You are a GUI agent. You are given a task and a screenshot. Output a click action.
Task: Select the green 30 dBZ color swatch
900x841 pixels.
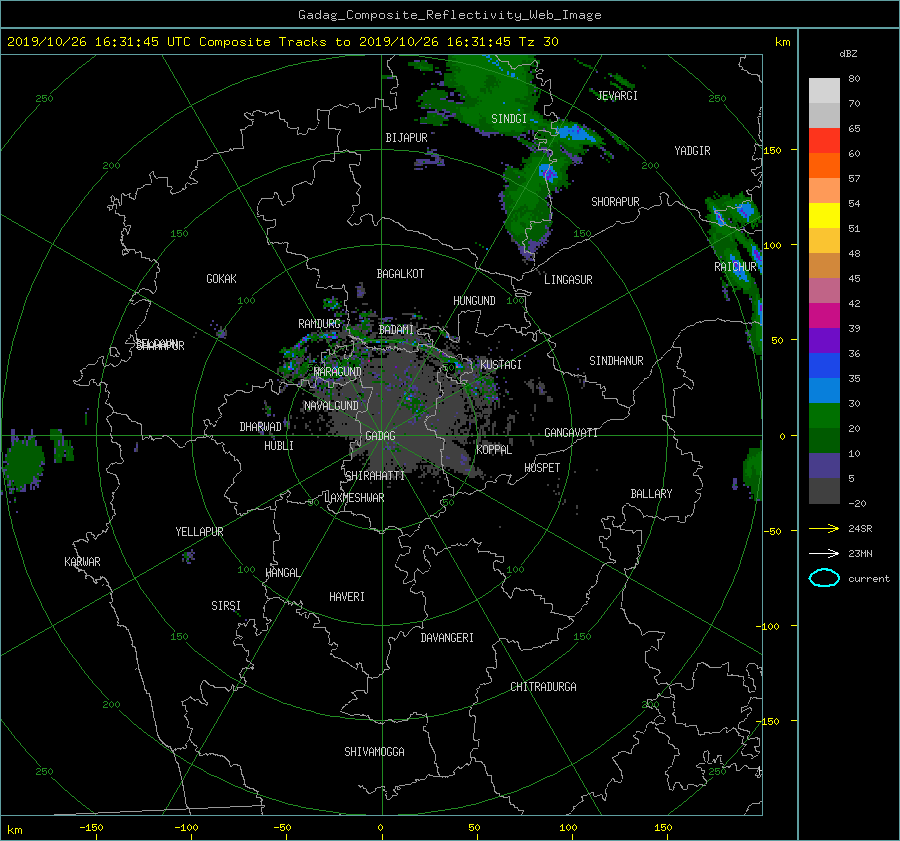point(824,415)
